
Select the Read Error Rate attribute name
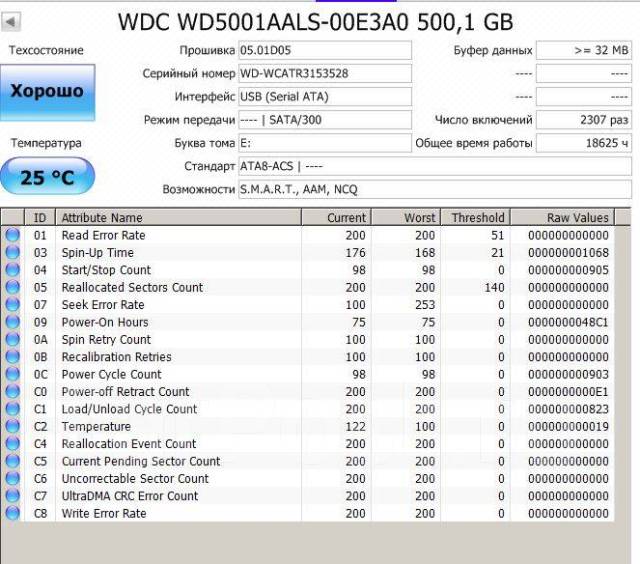tap(103, 235)
